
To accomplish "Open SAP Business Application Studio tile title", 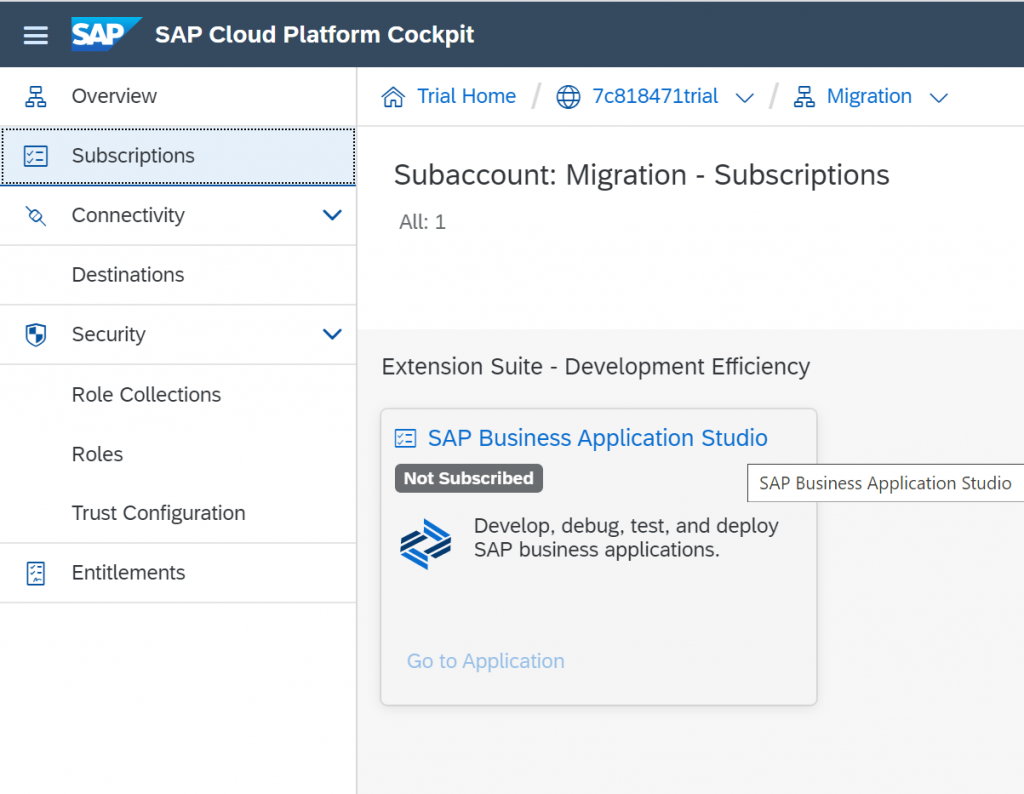I will (x=598, y=438).
